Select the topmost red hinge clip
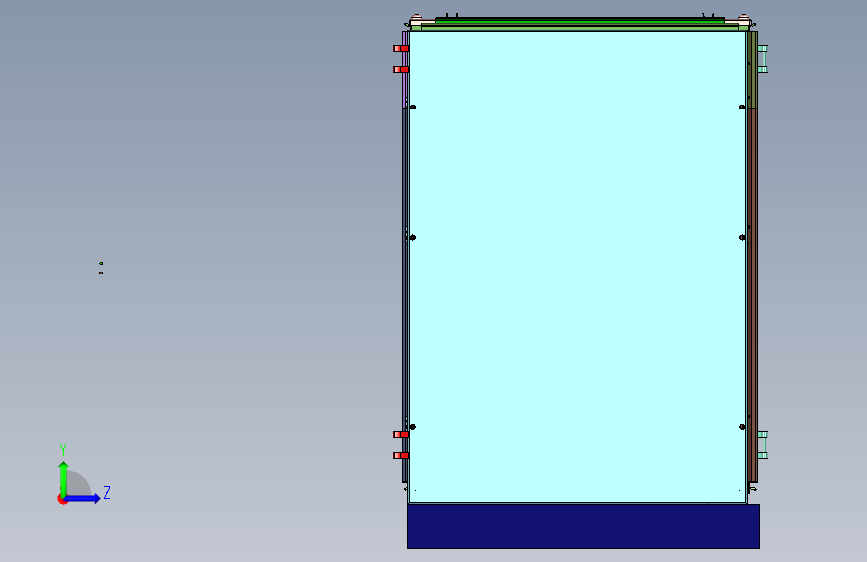Screen dimensions: 867x562 tap(401, 49)
